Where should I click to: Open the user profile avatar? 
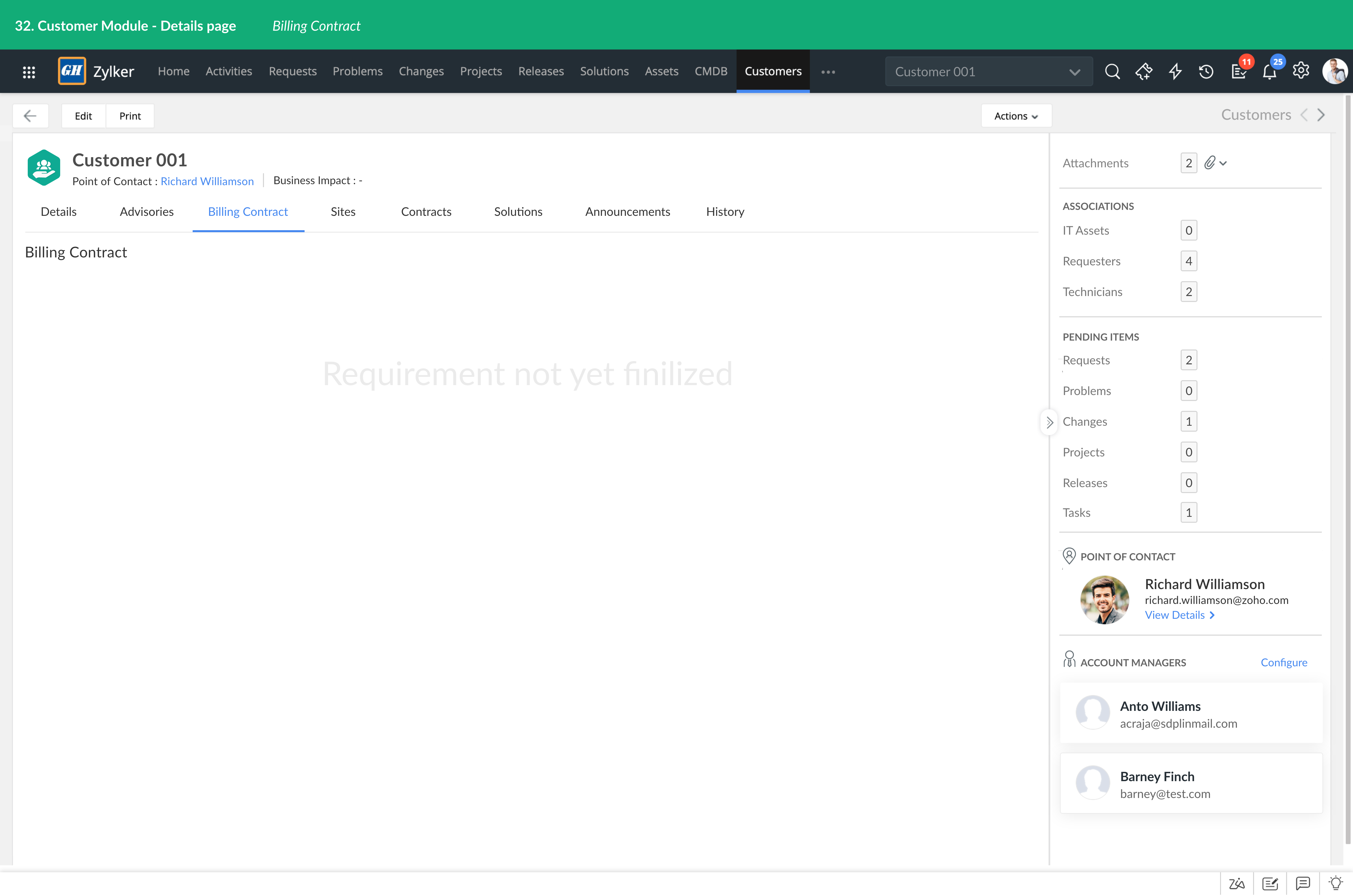point(1335,72)
